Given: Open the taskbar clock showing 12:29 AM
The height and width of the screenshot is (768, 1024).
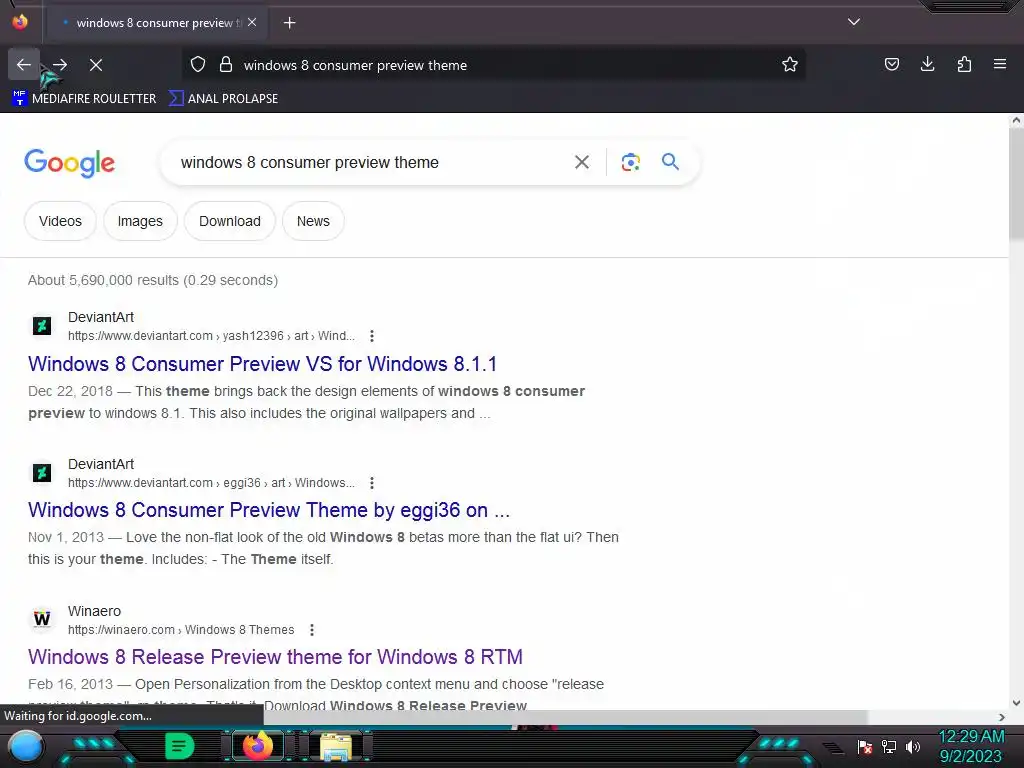Looking at the screenshot, I should (x=971, y=746).
